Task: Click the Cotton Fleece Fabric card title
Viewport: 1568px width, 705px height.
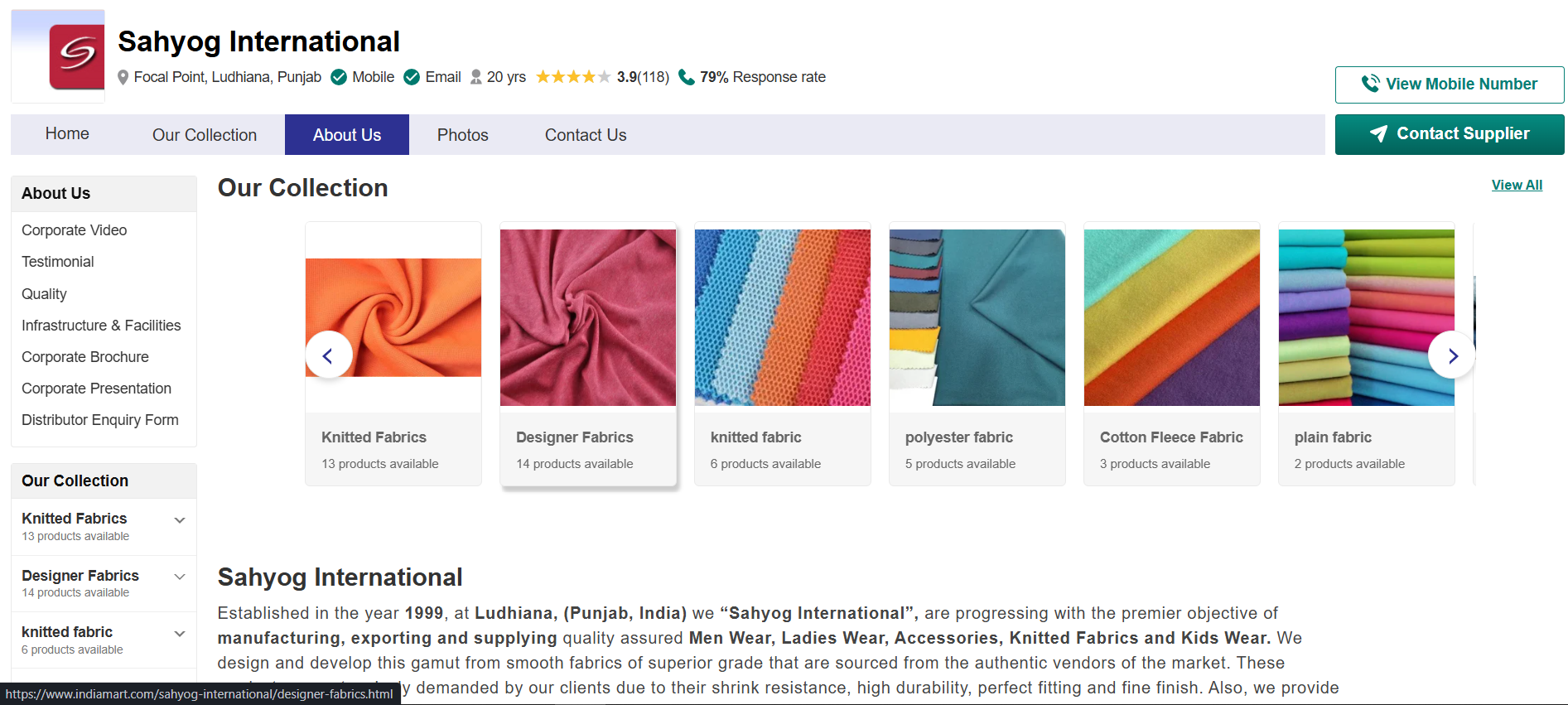Action: [1171, 437]
